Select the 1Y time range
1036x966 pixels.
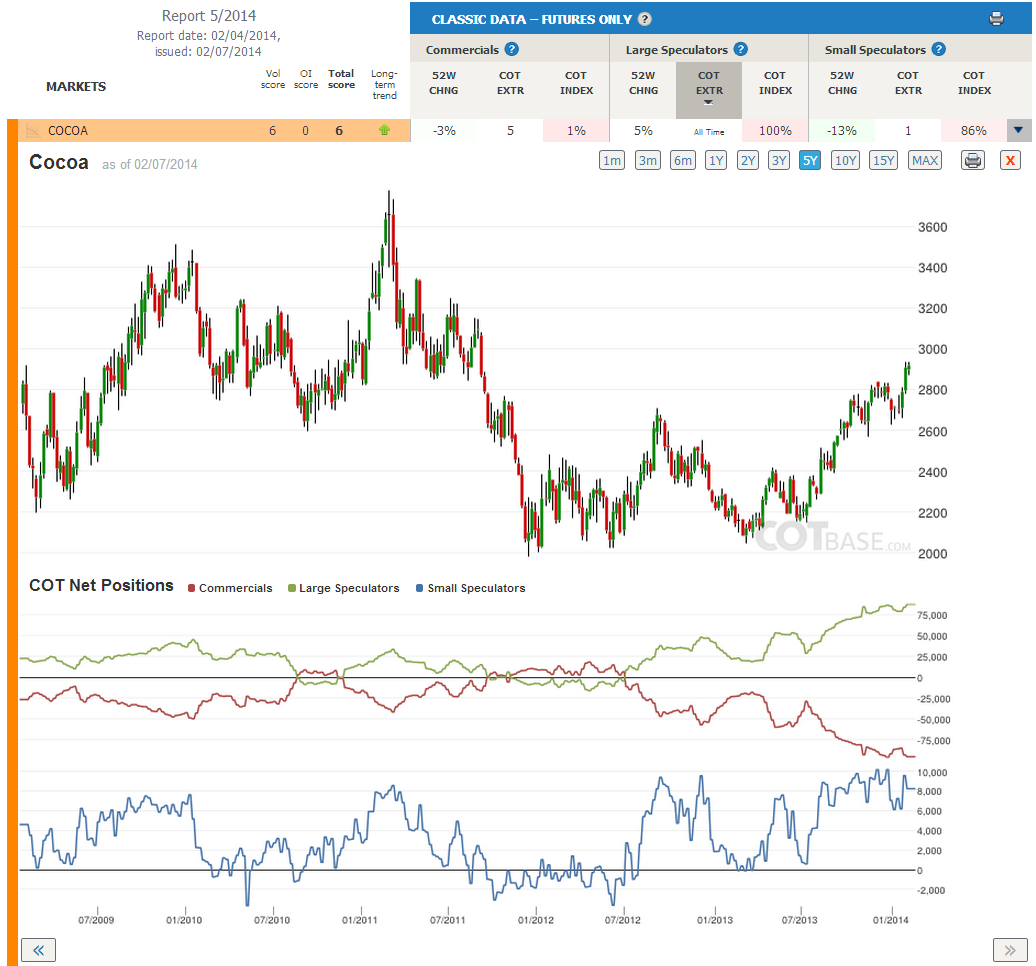pos(716,161)
